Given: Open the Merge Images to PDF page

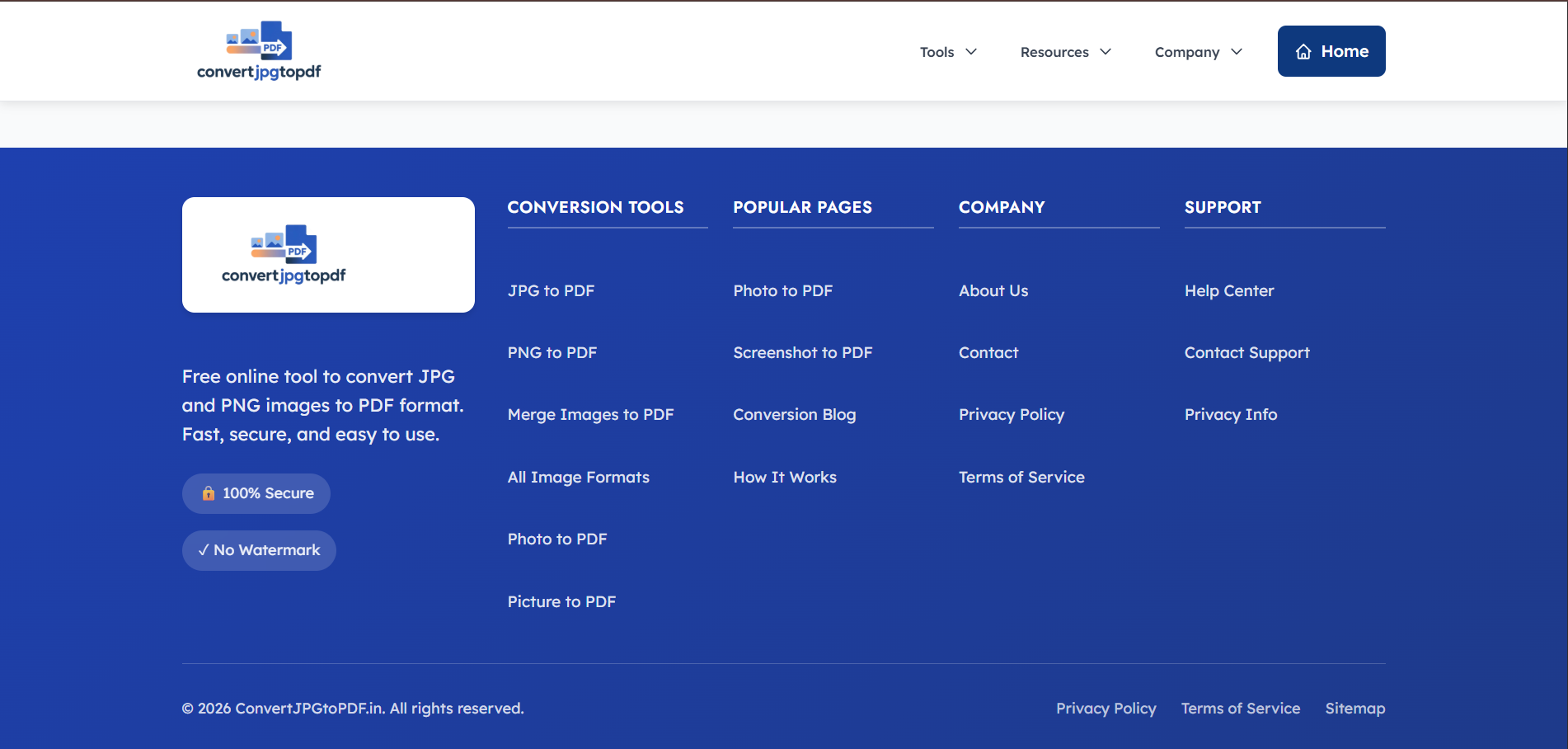Looking at the screenshot, I should tap(590, 414).
